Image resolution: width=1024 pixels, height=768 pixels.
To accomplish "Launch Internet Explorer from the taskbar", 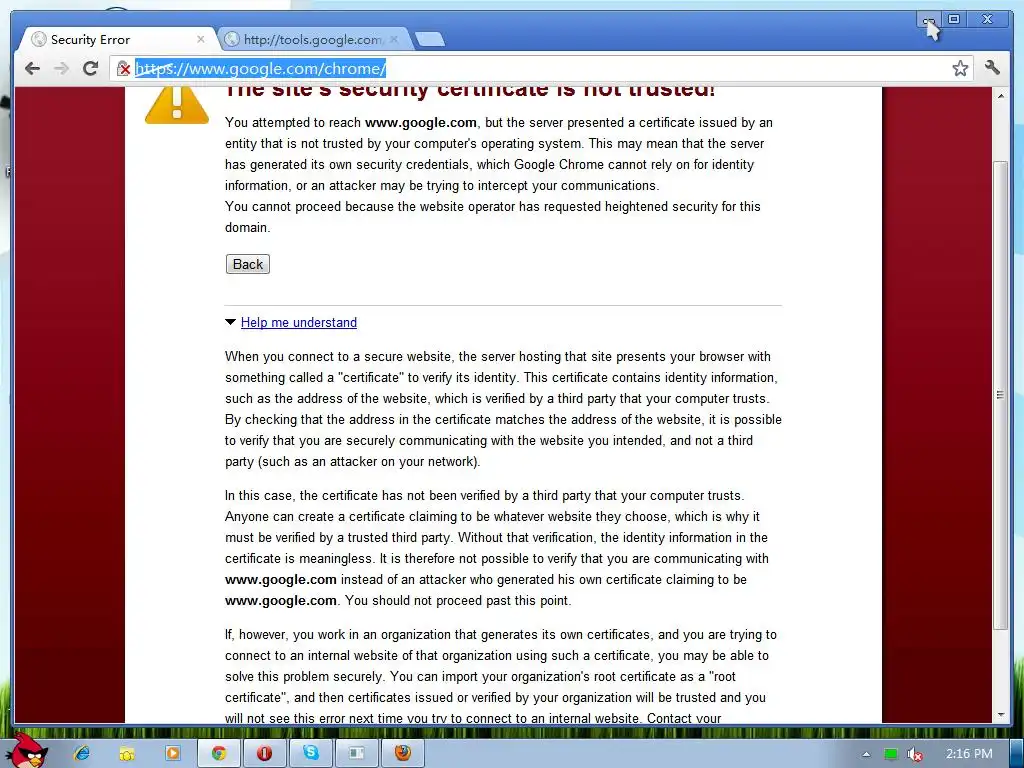I will click(x=82, y=753).
